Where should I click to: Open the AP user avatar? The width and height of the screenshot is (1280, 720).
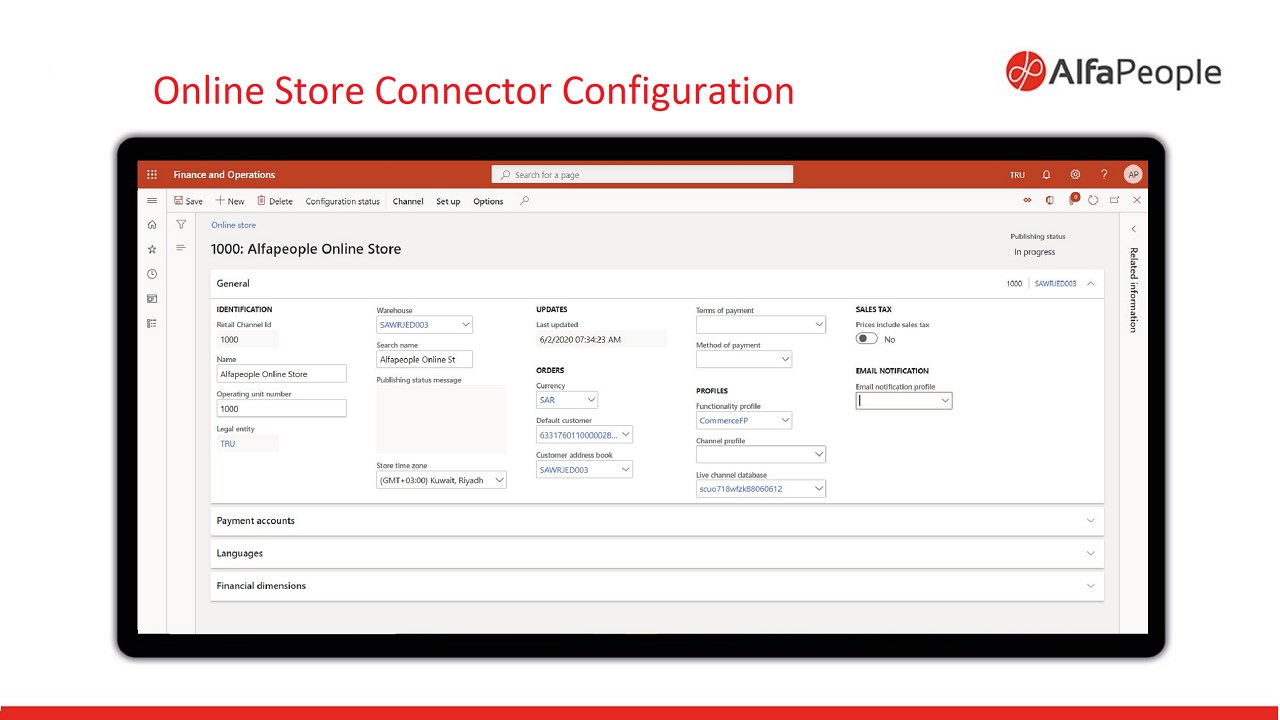click(x=1133, y=174)
